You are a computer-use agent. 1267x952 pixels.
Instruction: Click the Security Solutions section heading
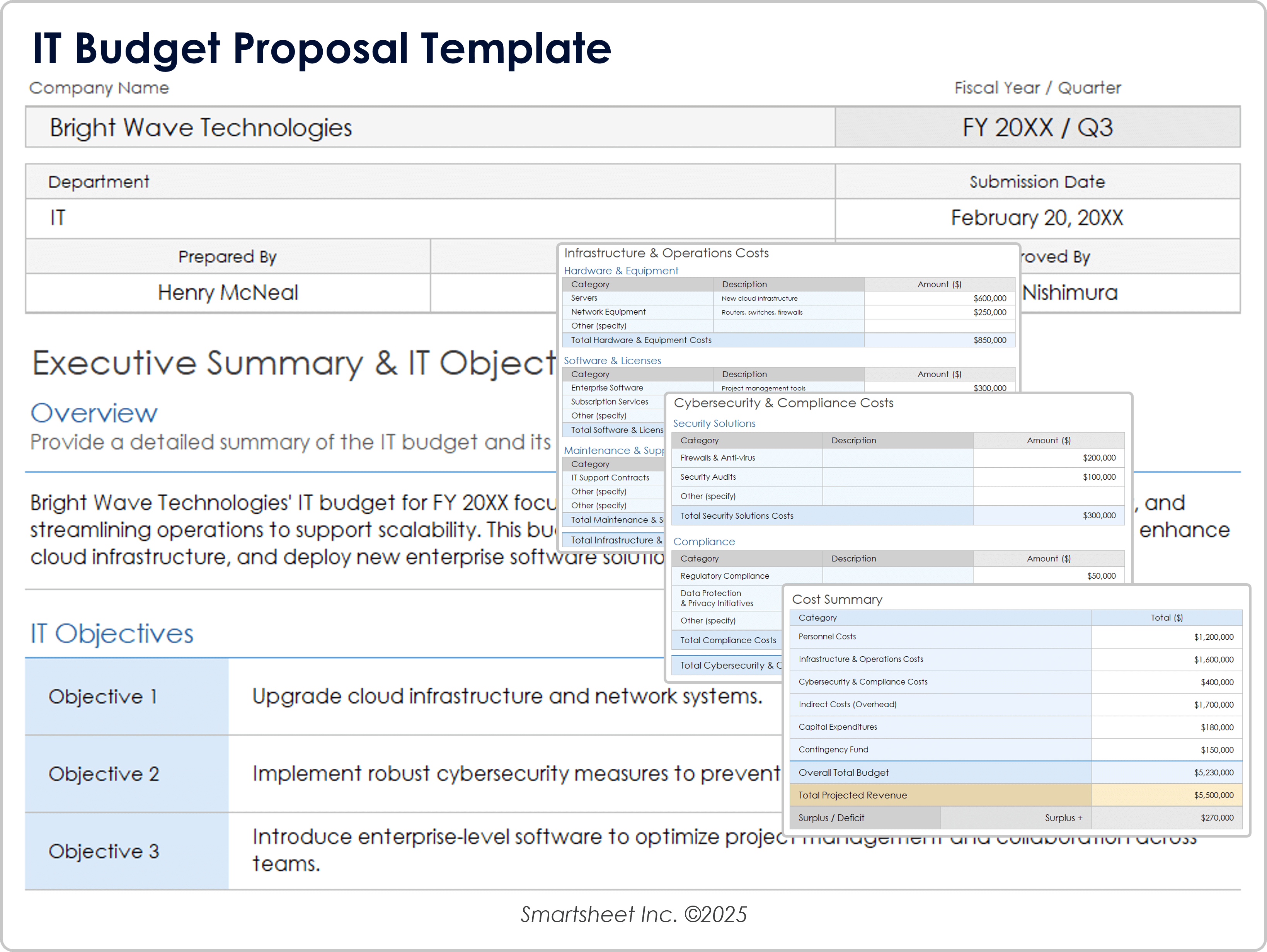(714, 423)
